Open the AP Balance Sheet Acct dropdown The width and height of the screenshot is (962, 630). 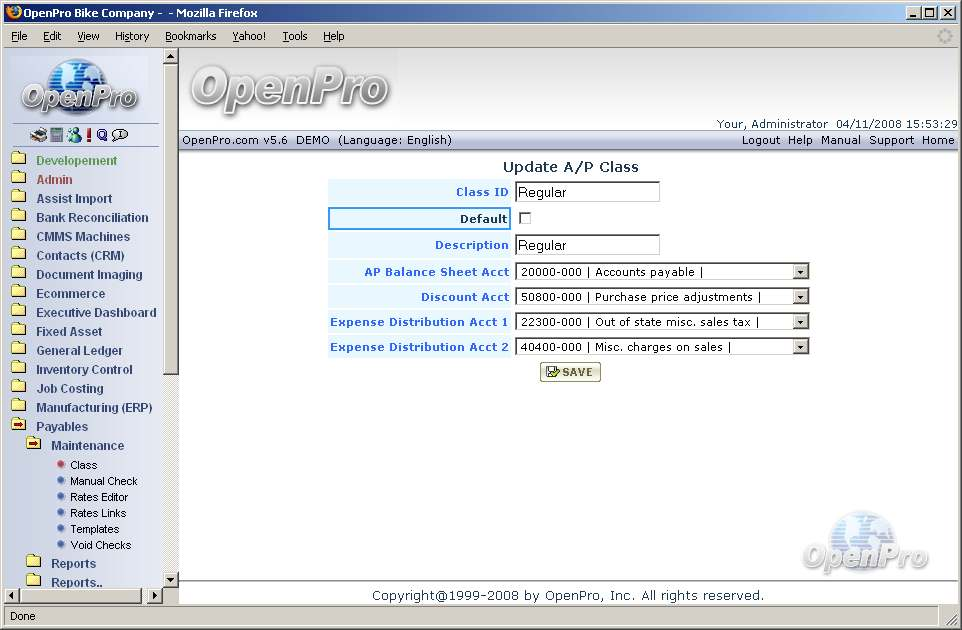pyautogui.click(x=800, y=272)
